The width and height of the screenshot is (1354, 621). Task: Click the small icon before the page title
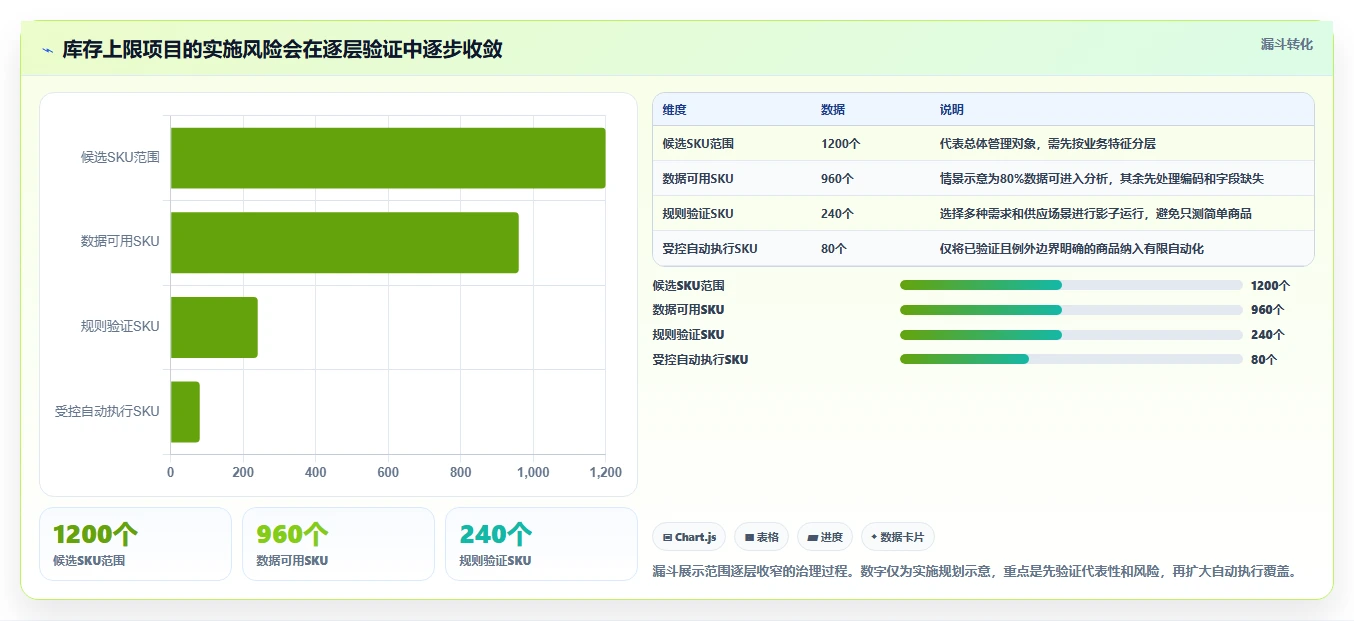[x=47, y=50]
